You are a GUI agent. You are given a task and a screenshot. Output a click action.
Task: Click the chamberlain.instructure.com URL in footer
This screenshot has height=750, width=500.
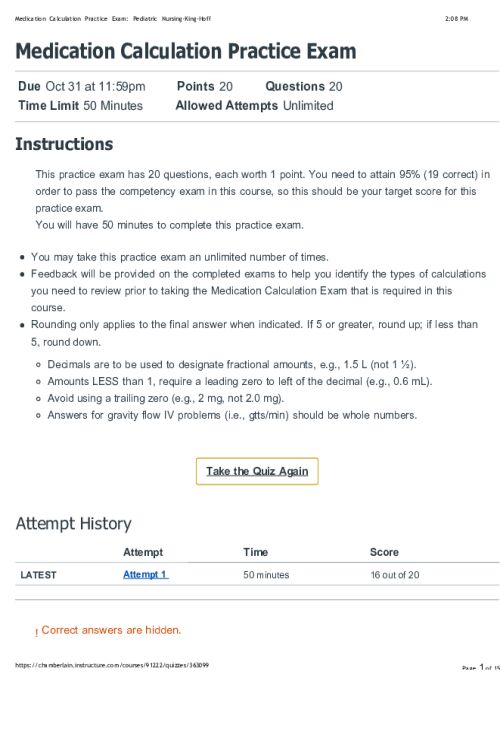(112, 665)
